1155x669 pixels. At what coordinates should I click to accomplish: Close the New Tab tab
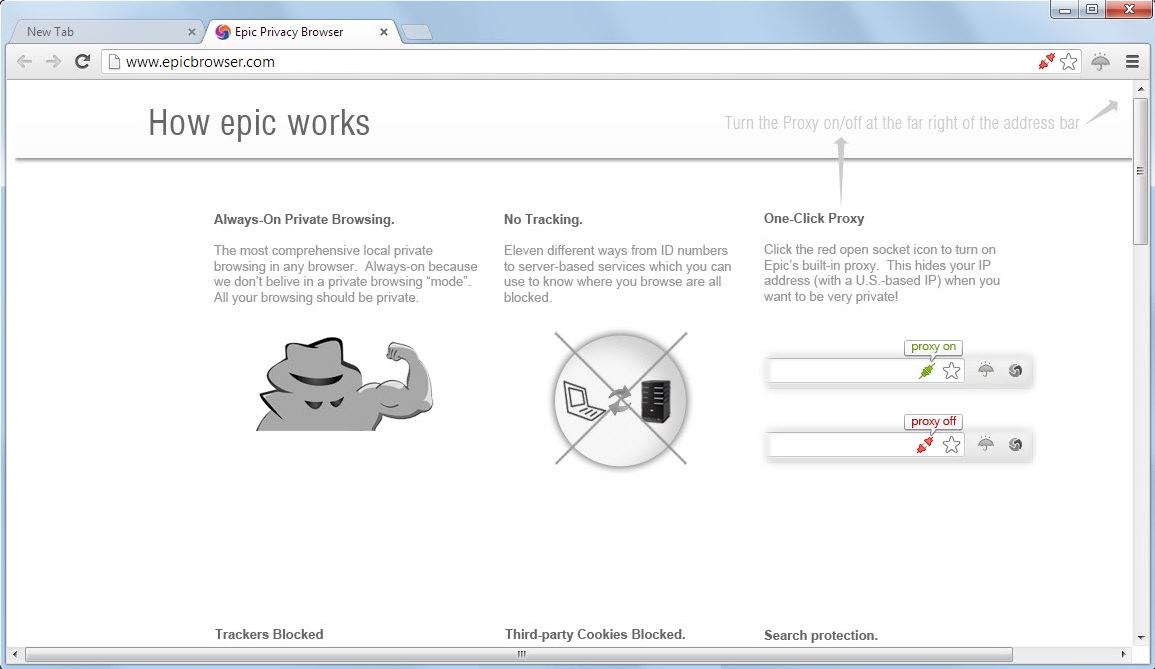[190, 31]
